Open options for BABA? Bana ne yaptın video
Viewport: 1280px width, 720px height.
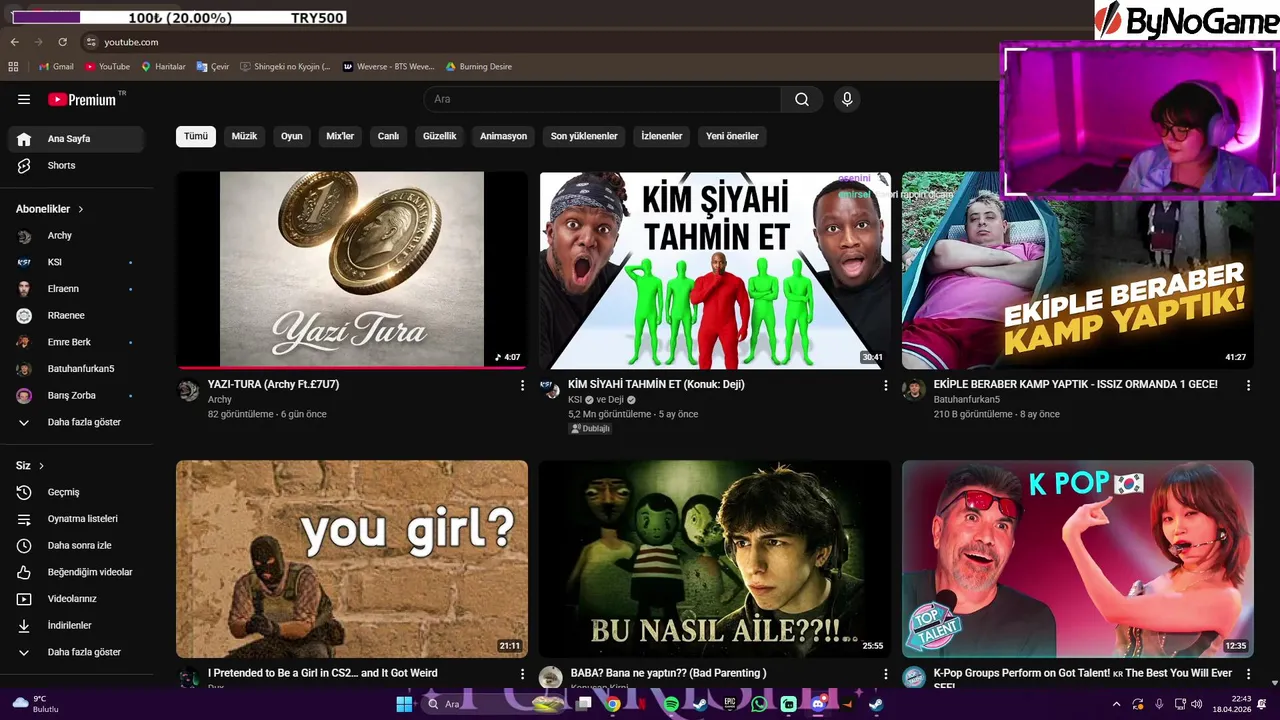[885, 674]
